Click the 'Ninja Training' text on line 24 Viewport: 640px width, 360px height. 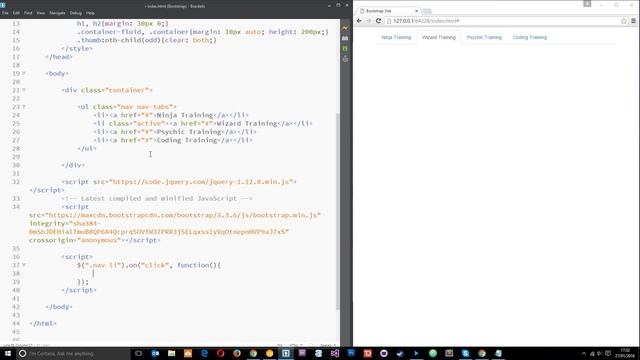185,115
